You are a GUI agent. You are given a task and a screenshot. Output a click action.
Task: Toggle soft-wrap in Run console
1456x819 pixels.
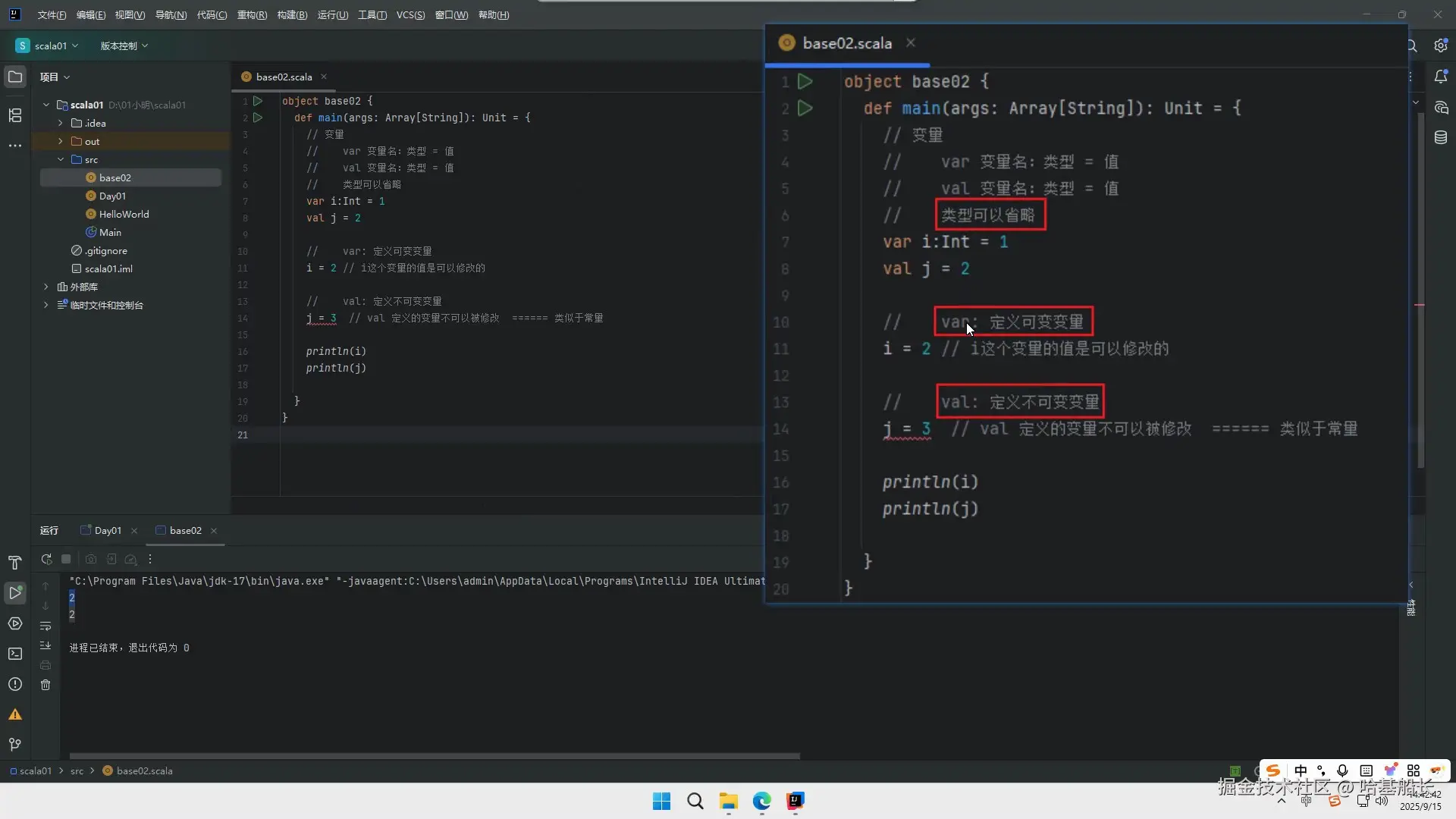(45, 626)
